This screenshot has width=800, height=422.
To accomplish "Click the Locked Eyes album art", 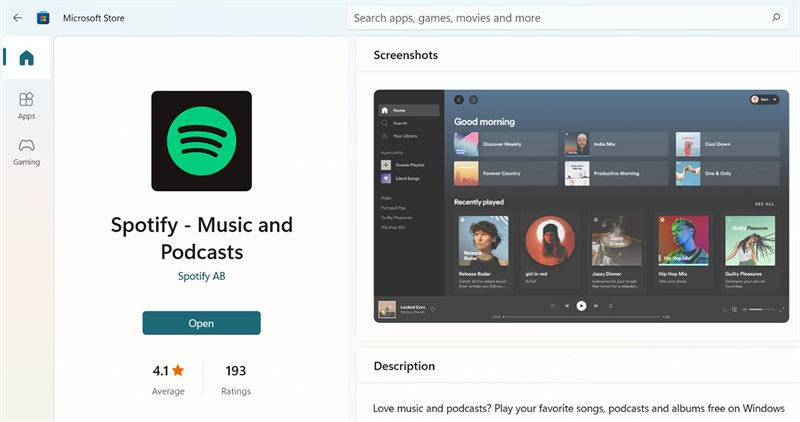I will (x=387, y=309).
